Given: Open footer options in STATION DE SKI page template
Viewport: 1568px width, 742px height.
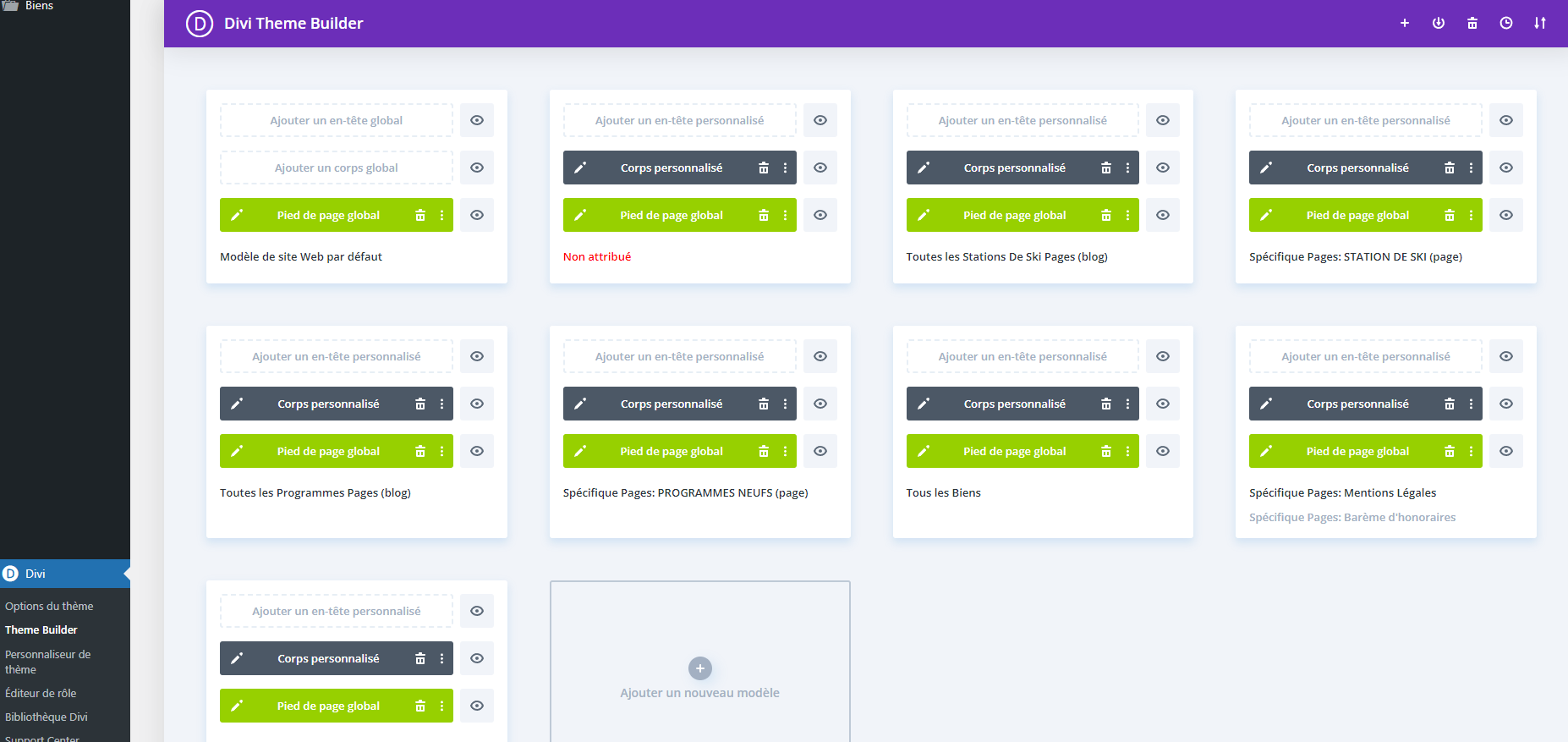Looking at the screenshot, I should [x=1471, y=215].
